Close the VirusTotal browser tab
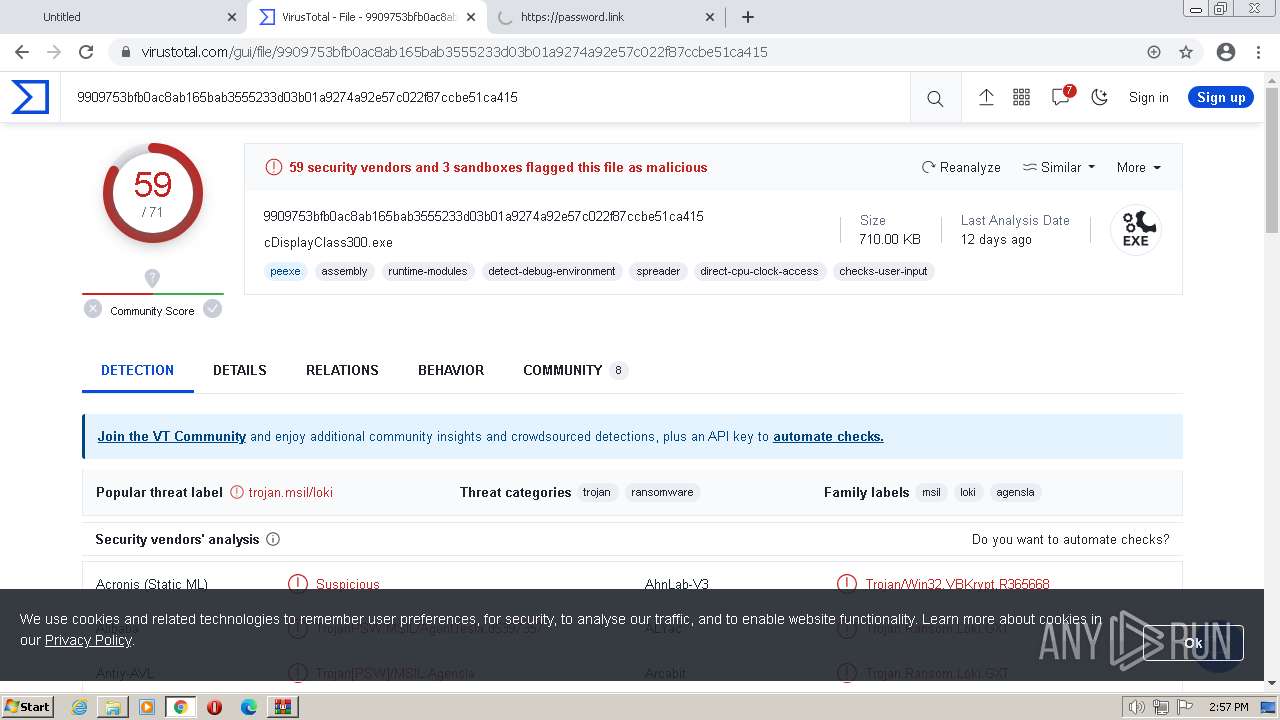1280x720 pixels. [471, 17]
